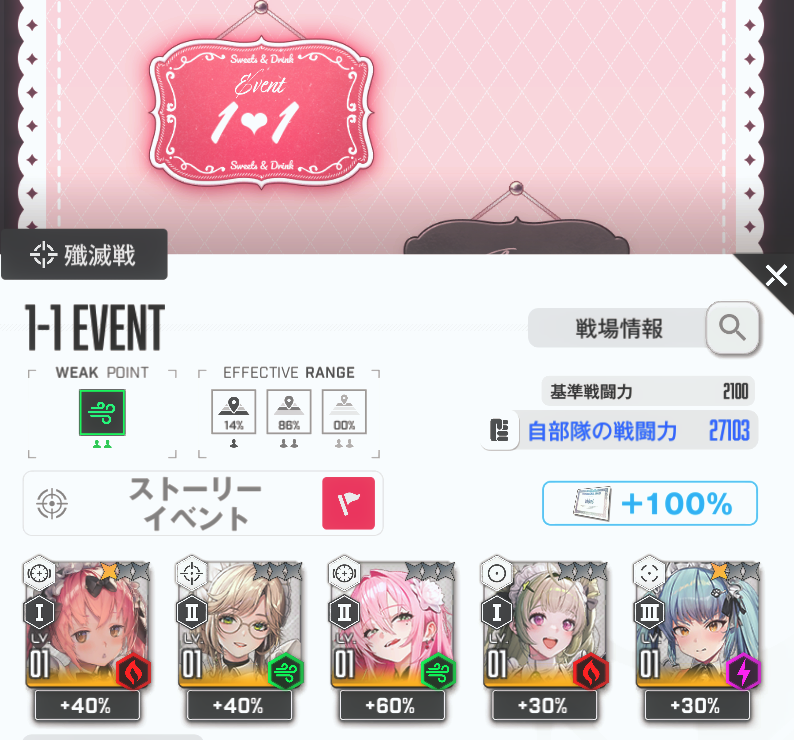This screenshot has width=794, height=740.
Task: Click the +100% ticket bonus button
Action: click(x=650, y=503)
